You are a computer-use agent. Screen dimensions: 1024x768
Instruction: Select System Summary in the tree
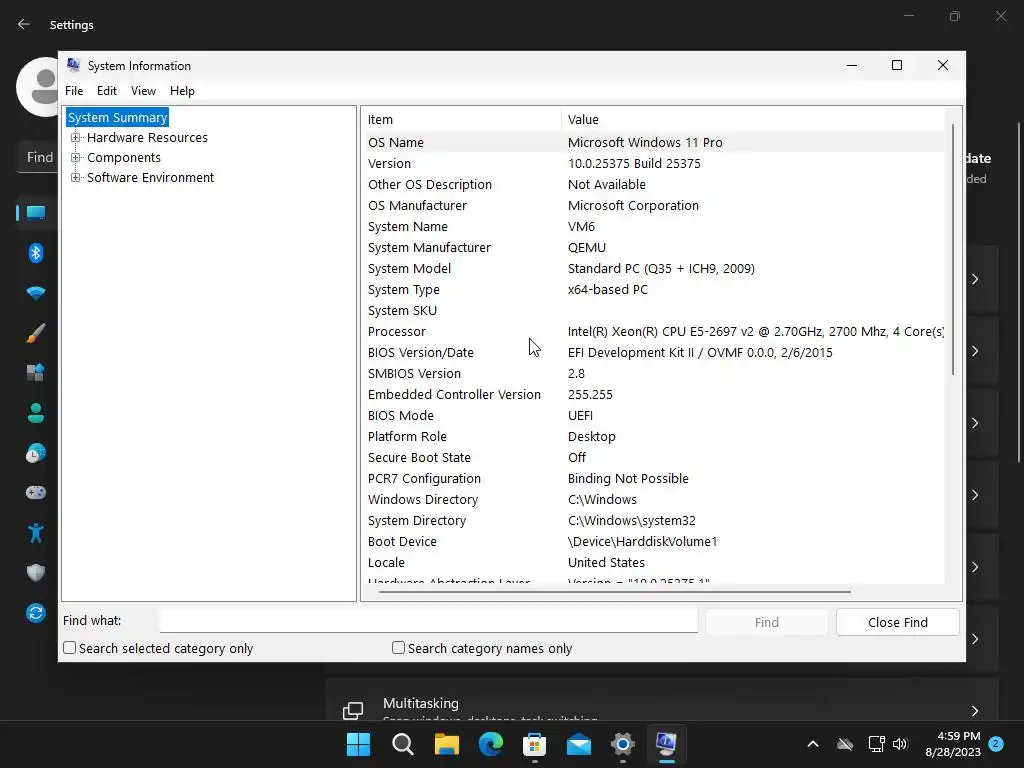point(118,118)
